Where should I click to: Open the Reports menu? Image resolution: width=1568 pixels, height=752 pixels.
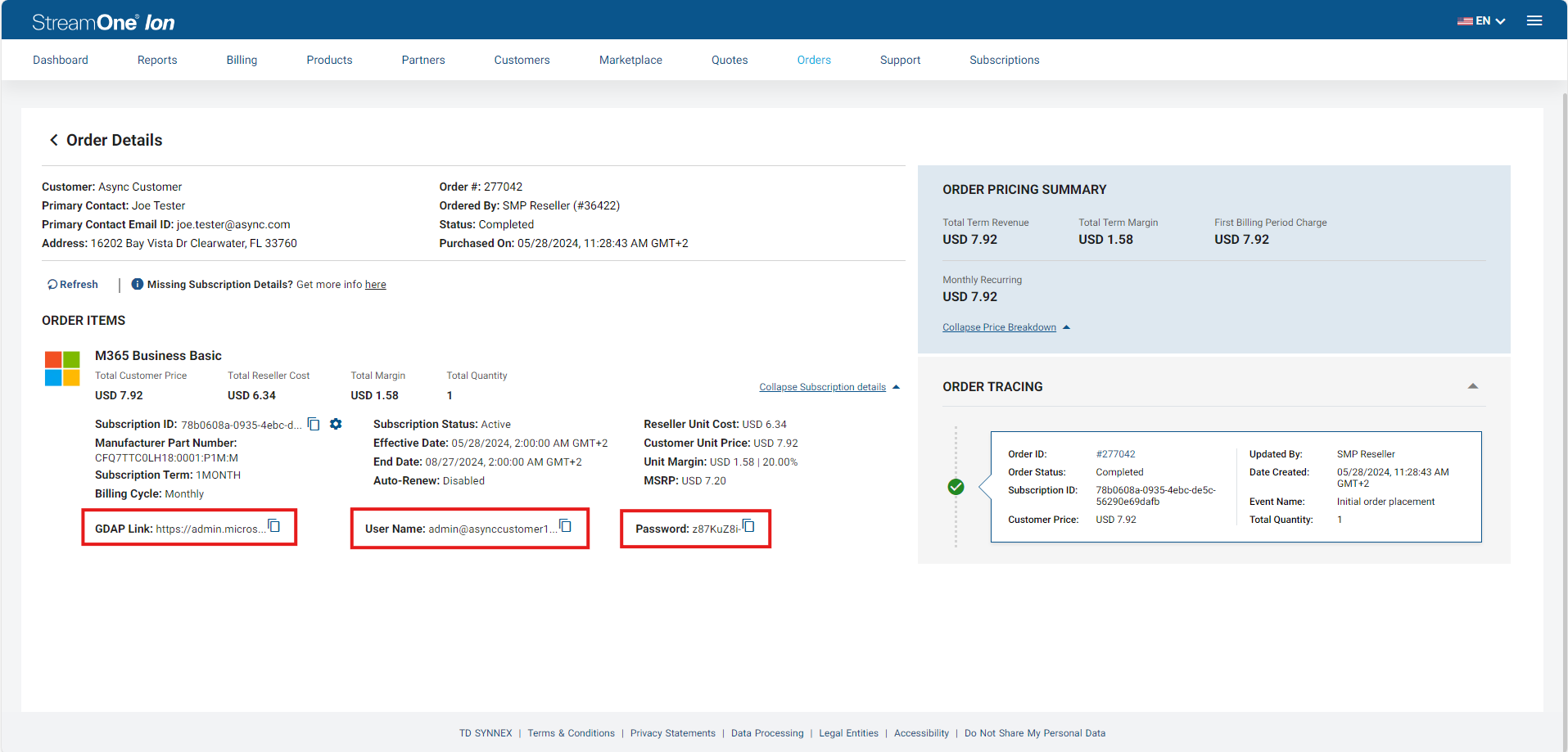pyautogui.click(x=157, y=60)
